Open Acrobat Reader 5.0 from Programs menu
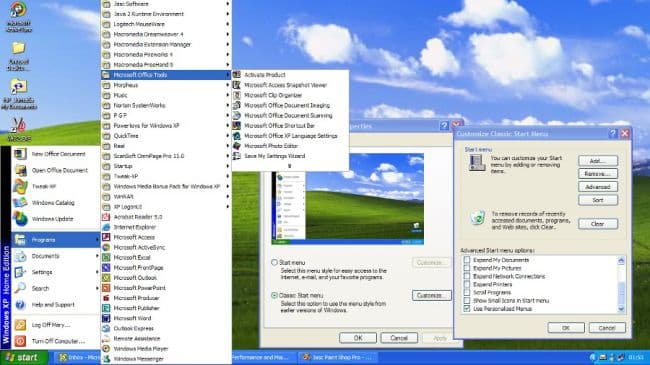The width and height of the screenshot is (650, 365). point(166,217)
